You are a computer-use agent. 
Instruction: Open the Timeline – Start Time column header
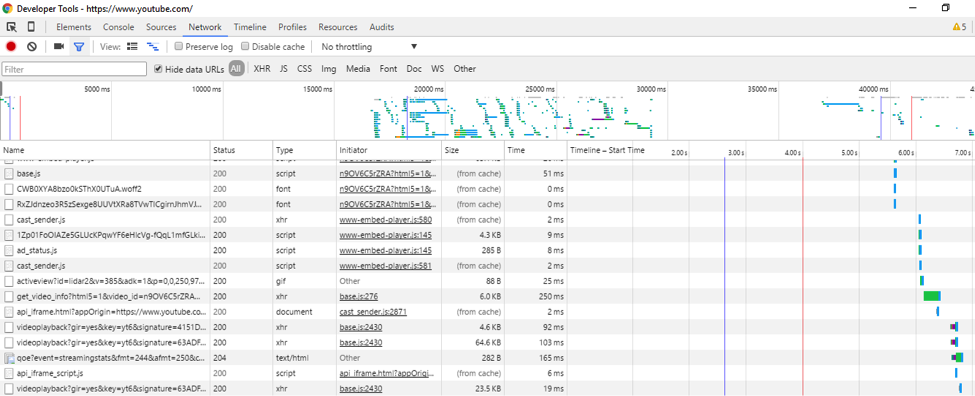(607, 150)
